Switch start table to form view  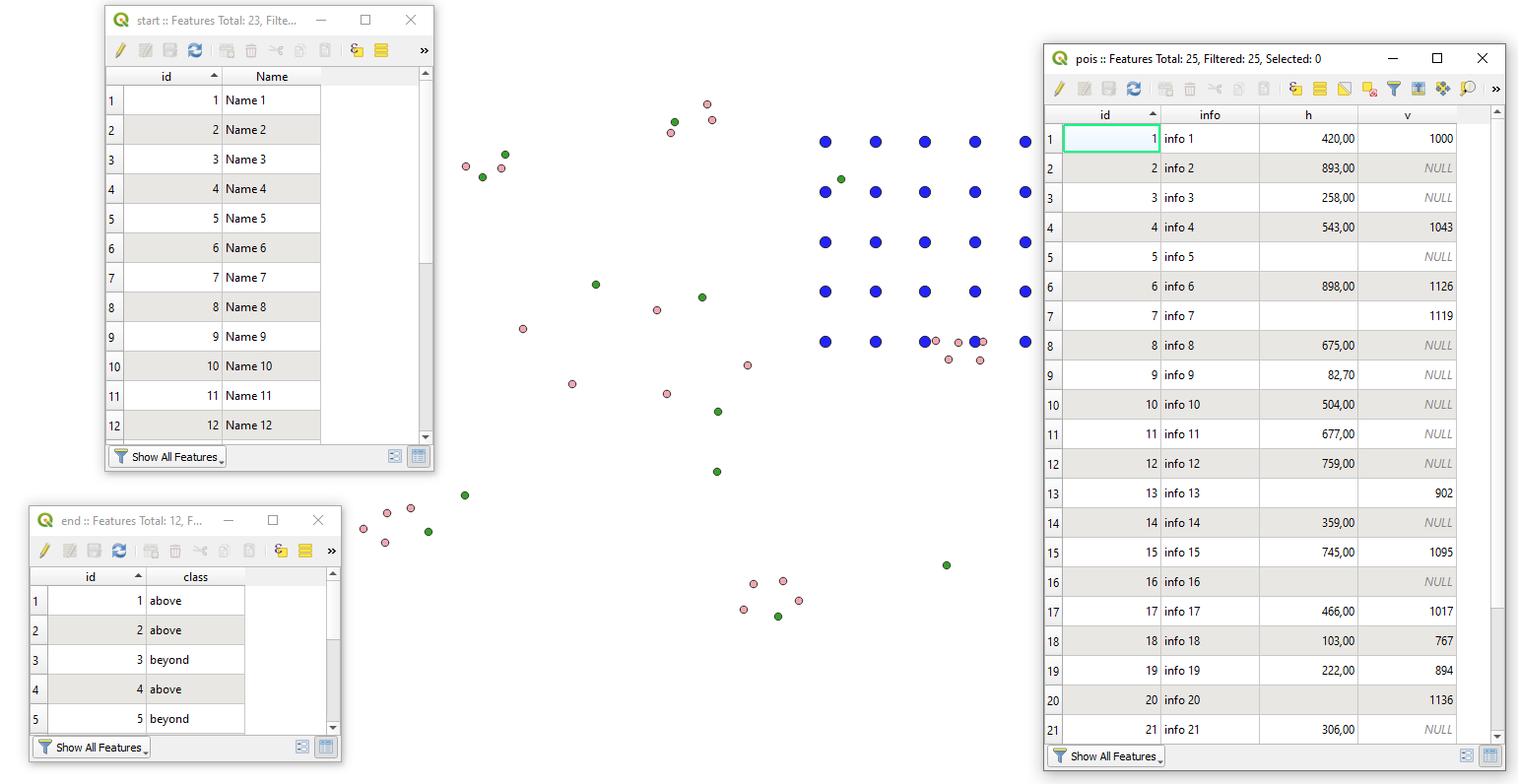click(x=395, y=456)
